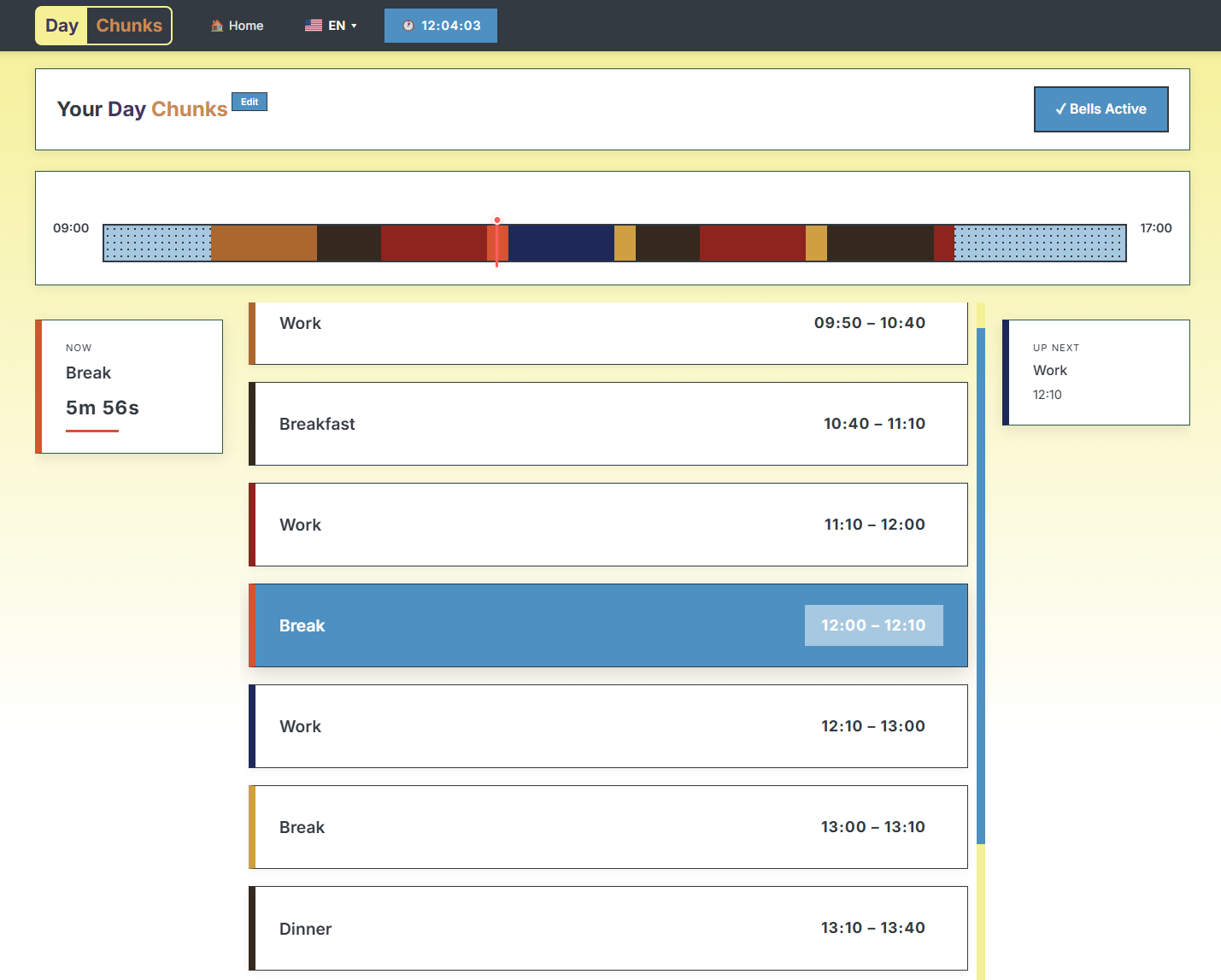Toggle the Bells Active button
The image size is (1221, 980).
click(x=1101, y=109)
